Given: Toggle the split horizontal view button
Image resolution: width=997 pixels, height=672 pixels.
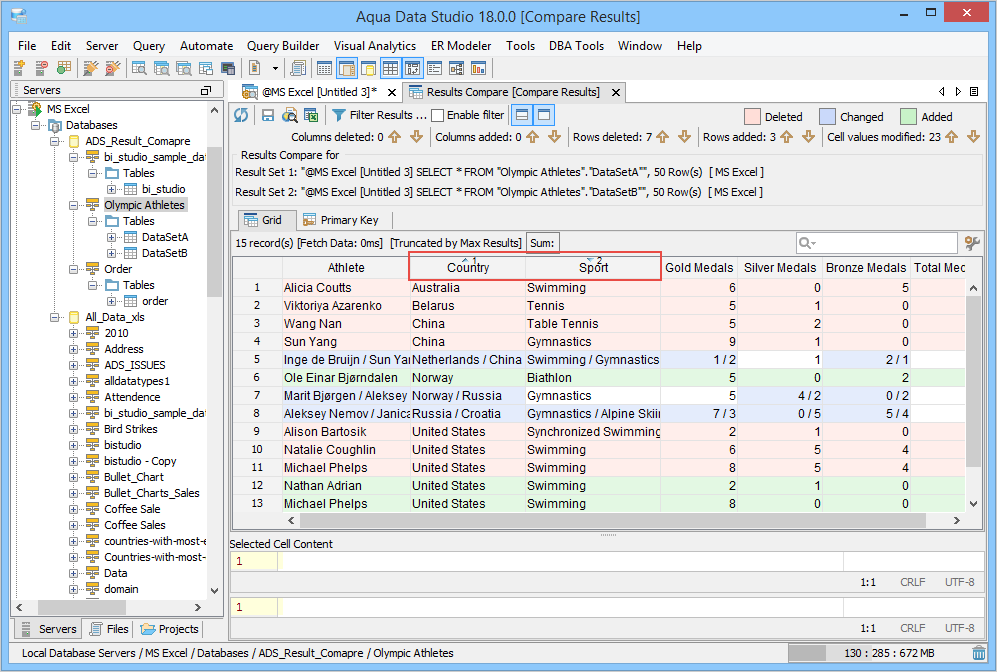Looking at the screenshot, I should (521, 115).
